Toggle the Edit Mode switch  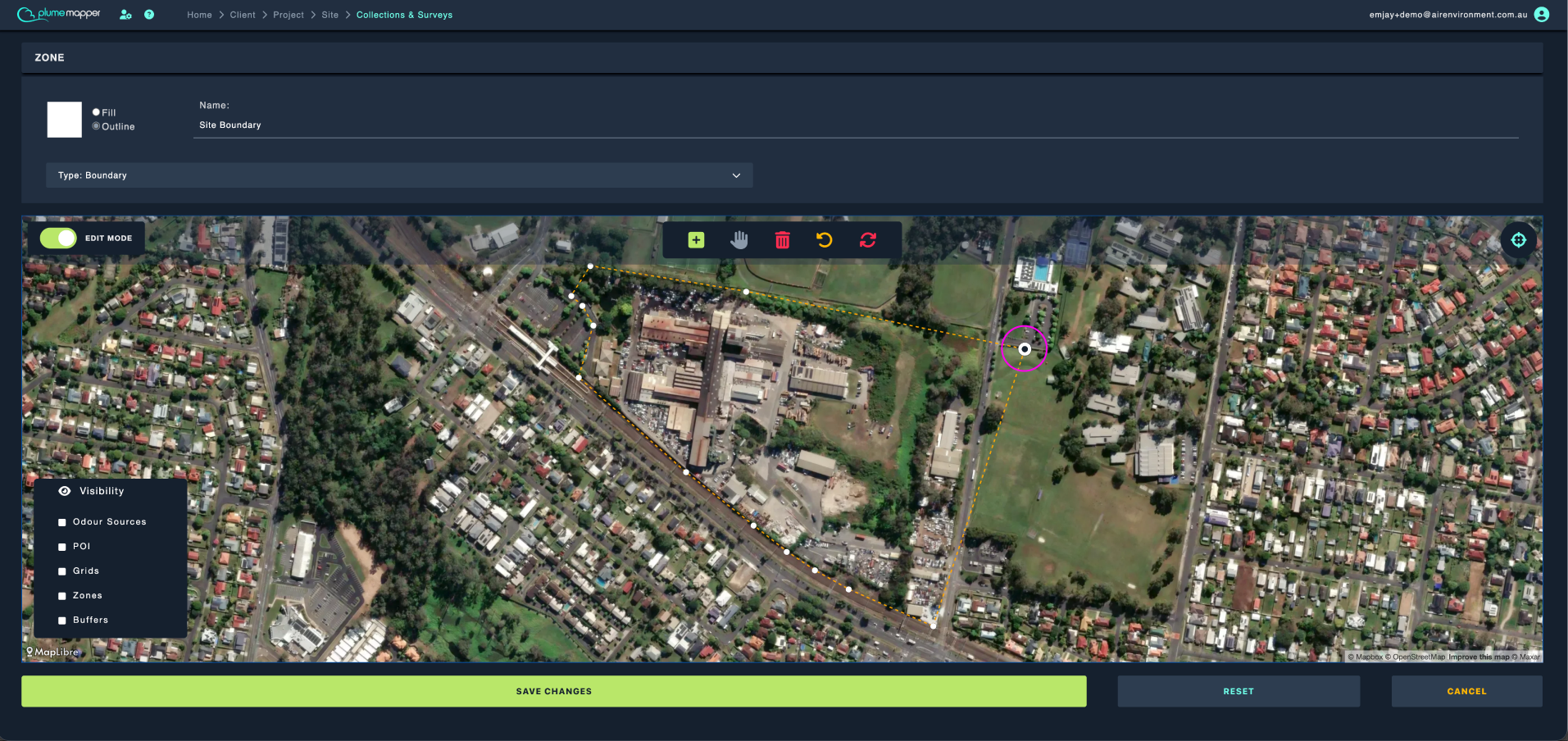[x=58, y=238]
